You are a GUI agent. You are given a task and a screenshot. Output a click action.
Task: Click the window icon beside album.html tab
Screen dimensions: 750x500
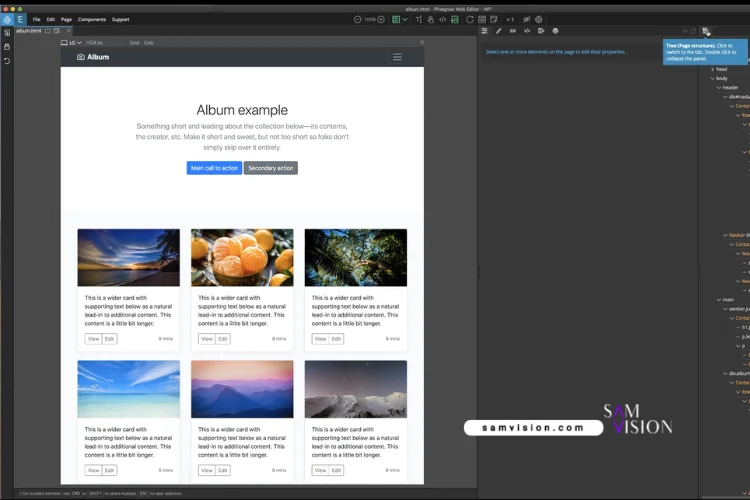tap(56, 31)
